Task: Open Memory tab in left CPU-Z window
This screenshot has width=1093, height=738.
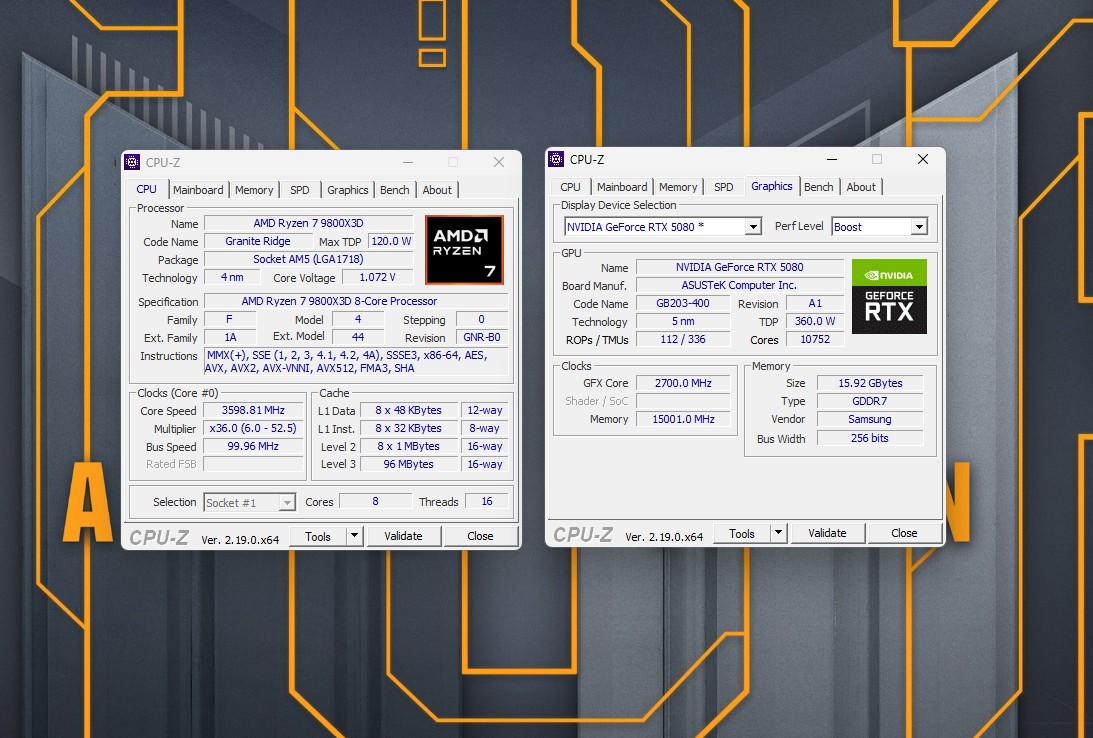Action: 254,190
